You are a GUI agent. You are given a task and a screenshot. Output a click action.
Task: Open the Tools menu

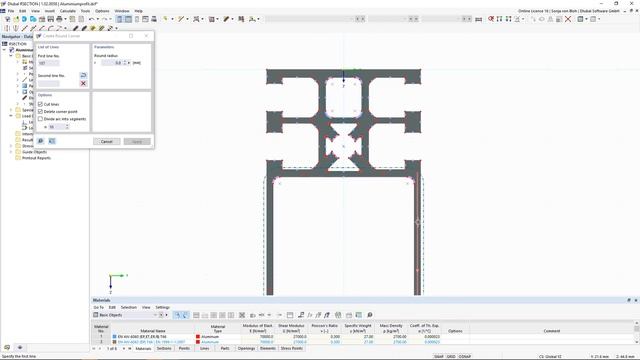point(85,11)
